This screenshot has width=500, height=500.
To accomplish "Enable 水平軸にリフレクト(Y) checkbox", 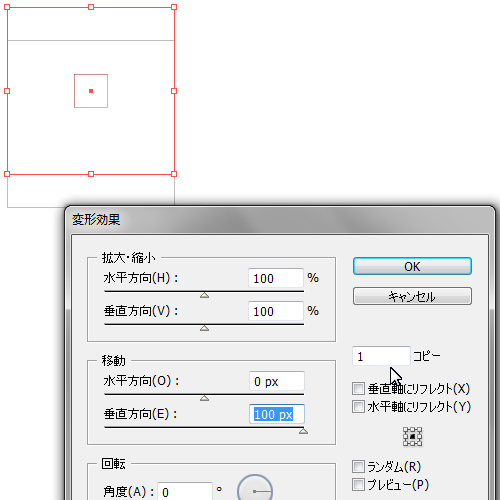I will [358, 407].
